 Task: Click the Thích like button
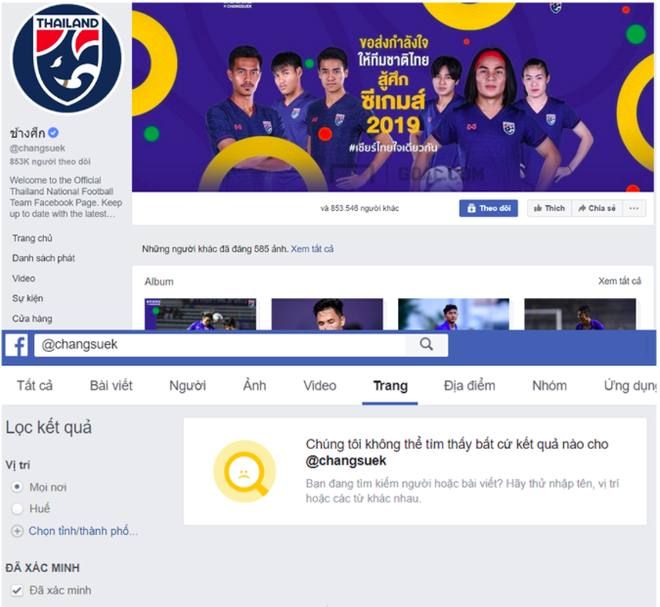(x=549, y=208)
